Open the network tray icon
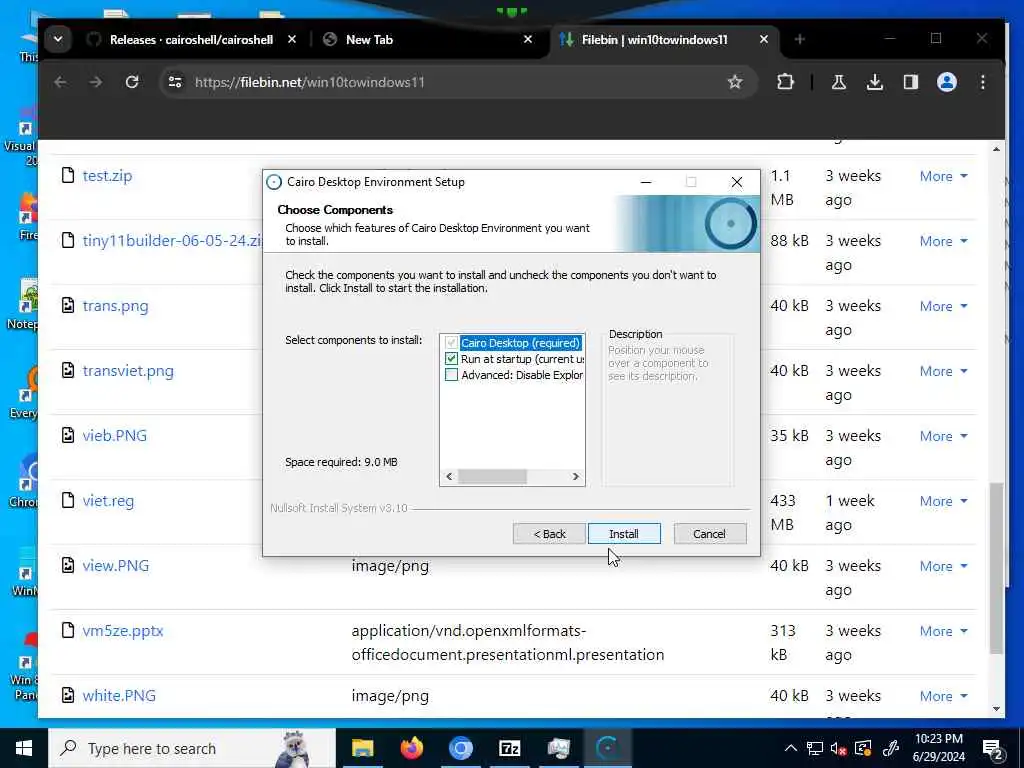The height and width of the screenshot is (768, 1024). click(814, 748)
